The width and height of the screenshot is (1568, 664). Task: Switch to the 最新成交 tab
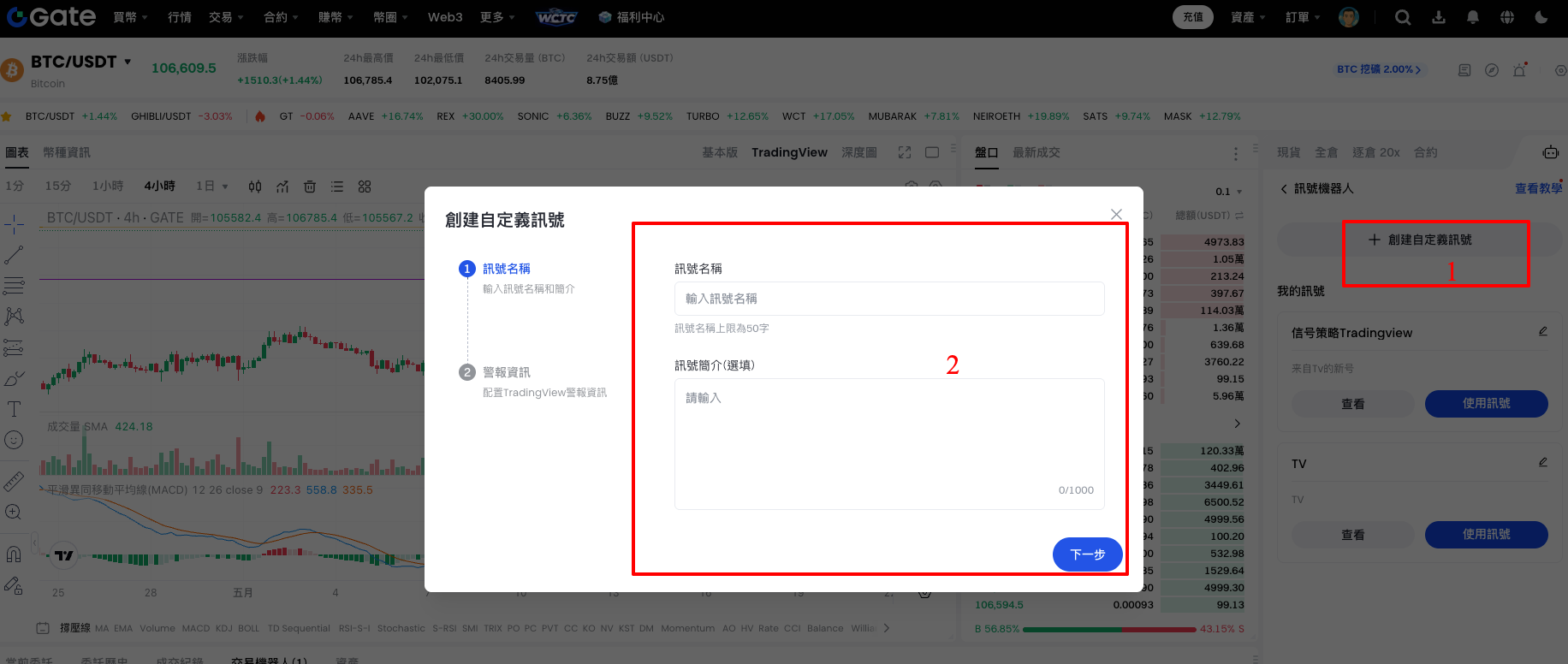(1036, 152)
